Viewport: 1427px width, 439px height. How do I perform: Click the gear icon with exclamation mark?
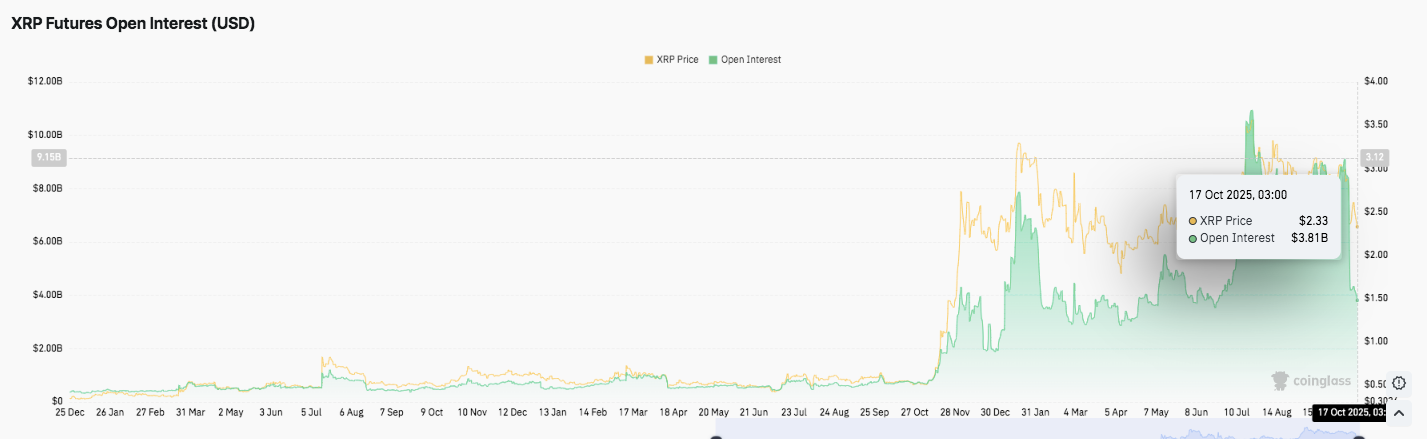tap(1398, 383)
